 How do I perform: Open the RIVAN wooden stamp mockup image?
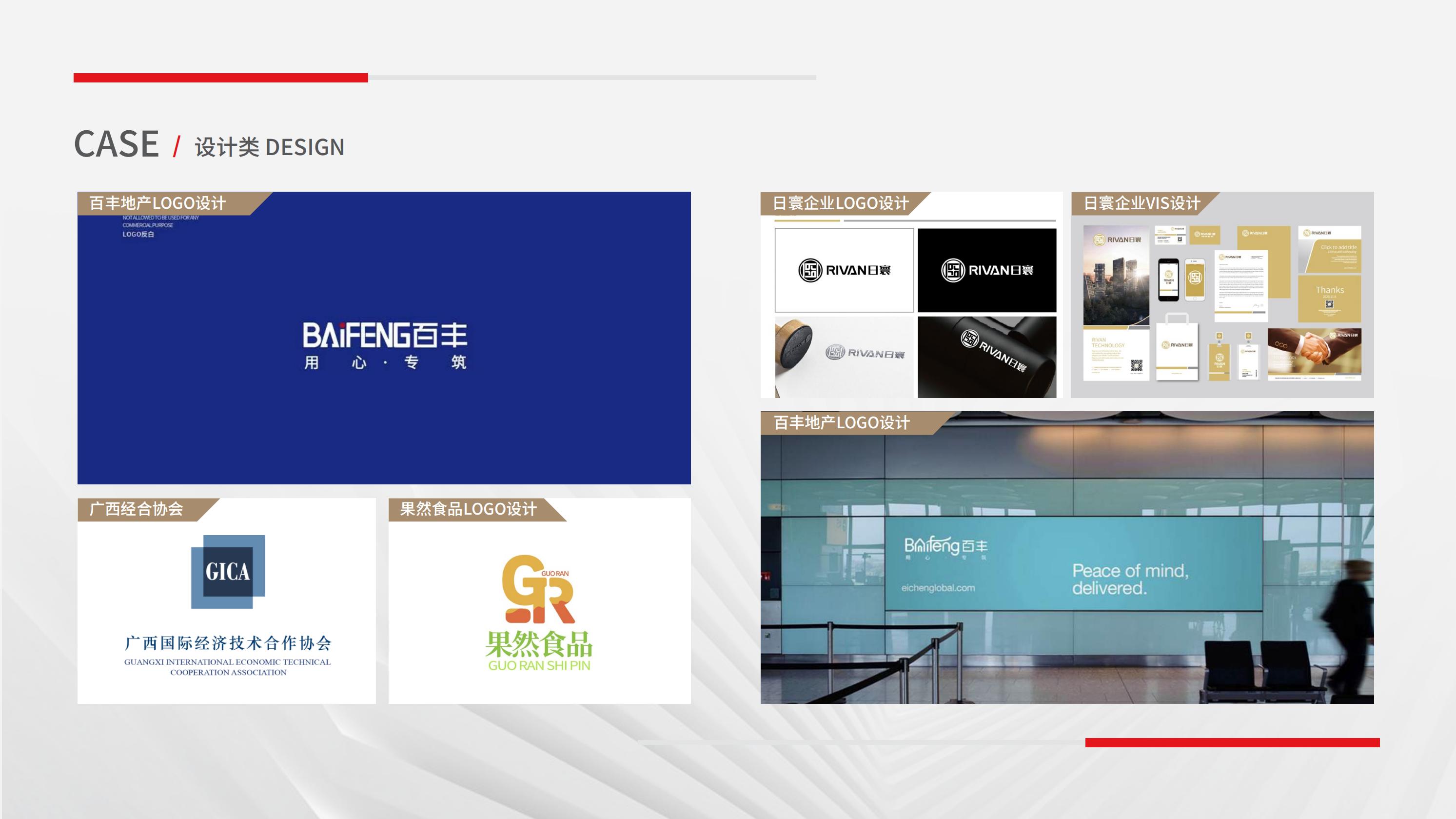(x=845, y=357)
